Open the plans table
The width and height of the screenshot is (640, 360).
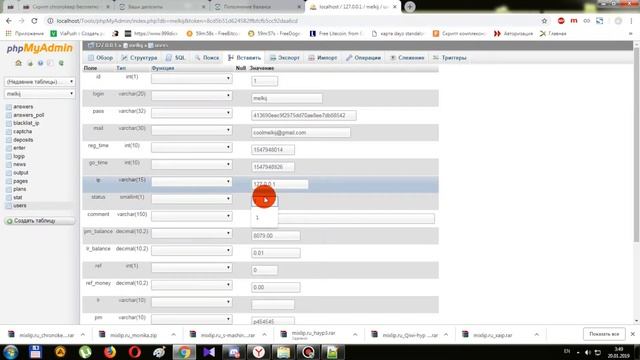click(20, 189)
